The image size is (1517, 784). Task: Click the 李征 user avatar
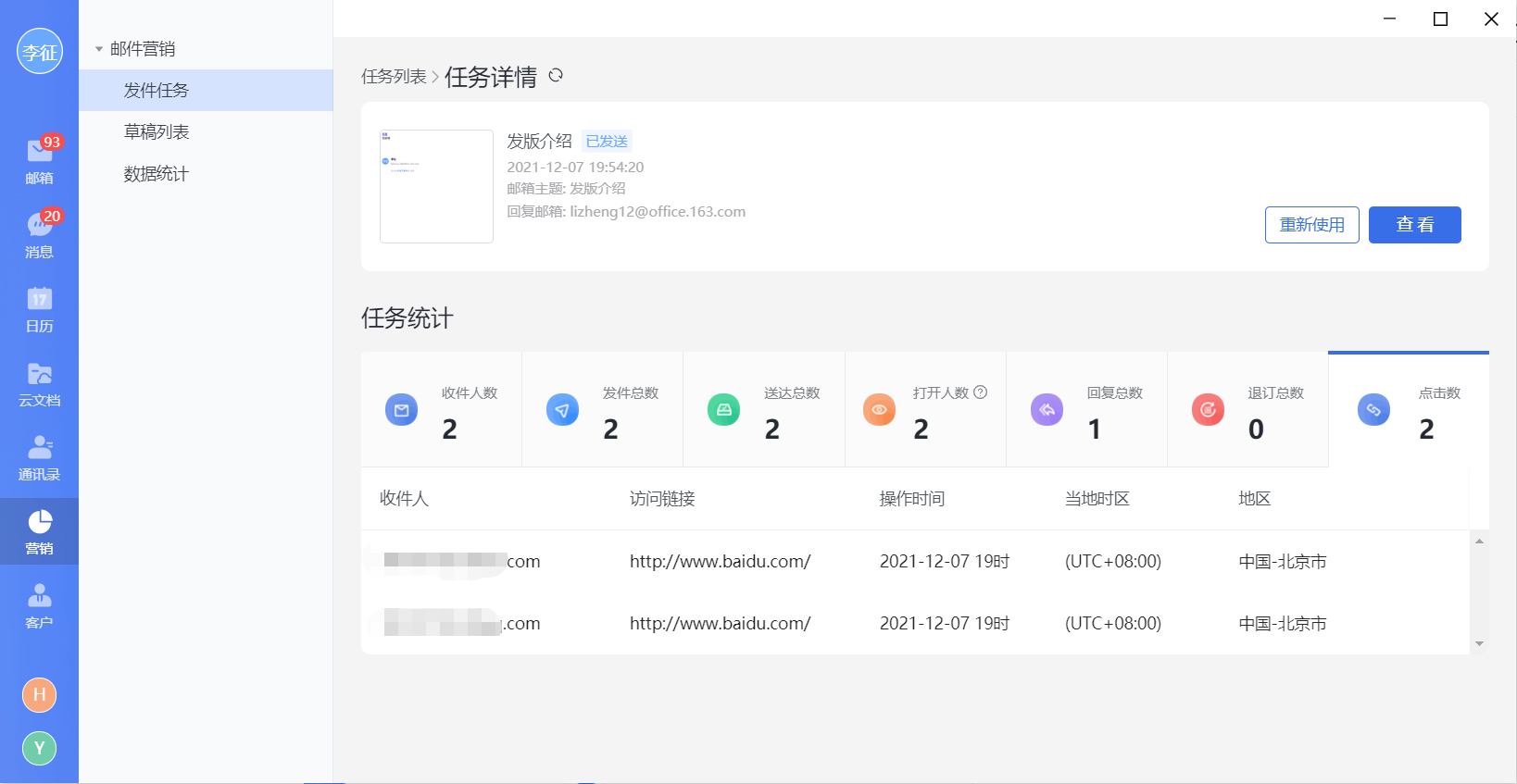tap(40, 52)
